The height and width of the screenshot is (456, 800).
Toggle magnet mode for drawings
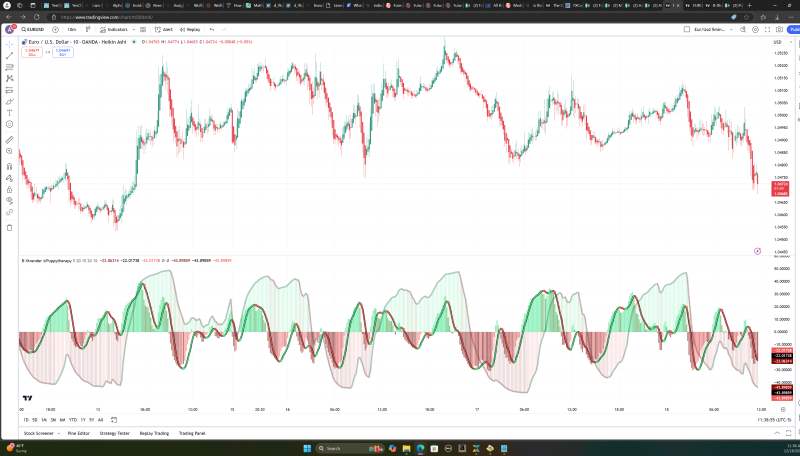(9, 166)
